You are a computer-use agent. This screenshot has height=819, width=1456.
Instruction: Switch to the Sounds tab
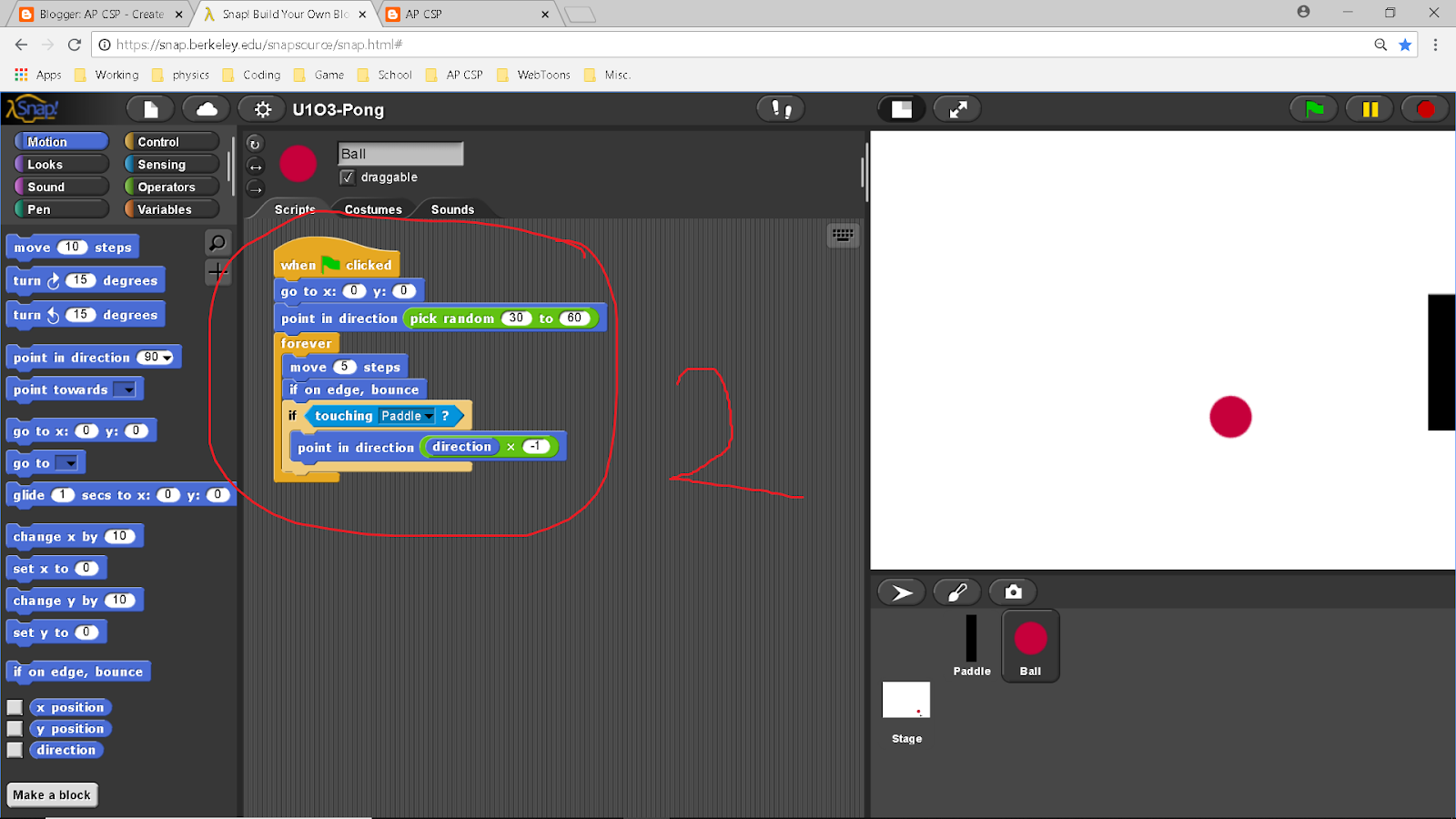tap(452, 209)
